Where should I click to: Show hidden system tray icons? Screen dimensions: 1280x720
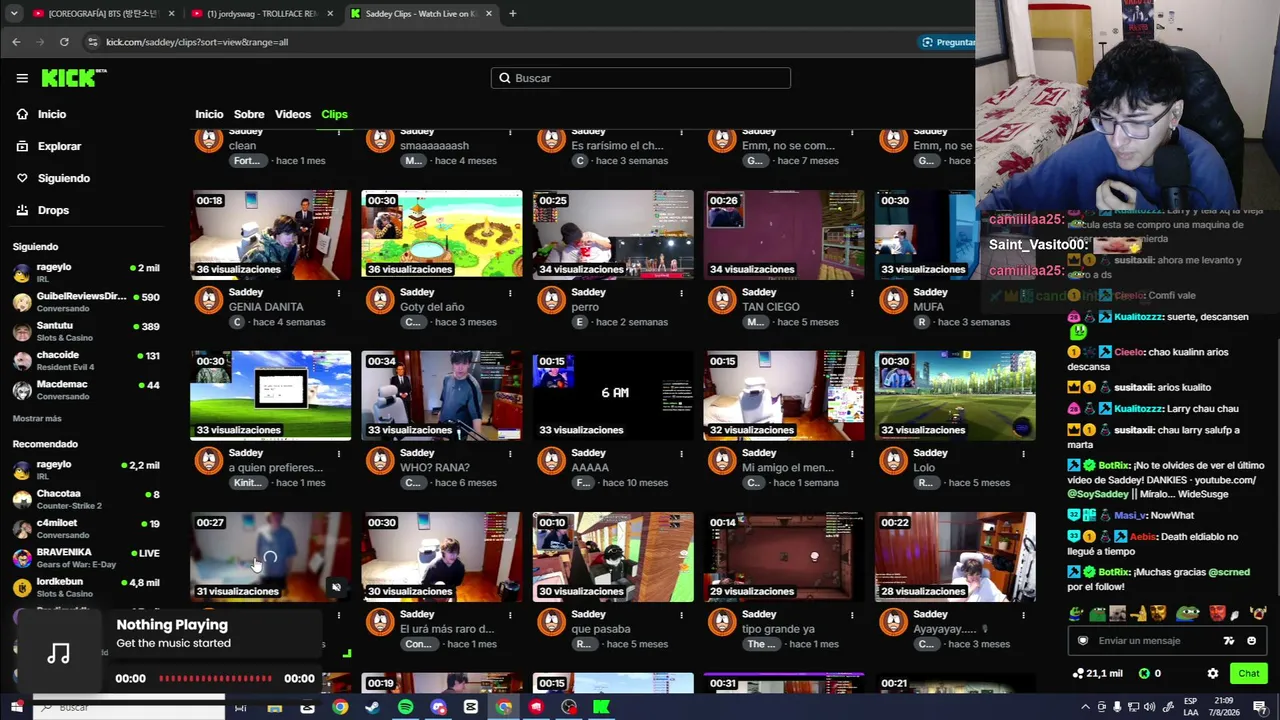coord(1085,707)
